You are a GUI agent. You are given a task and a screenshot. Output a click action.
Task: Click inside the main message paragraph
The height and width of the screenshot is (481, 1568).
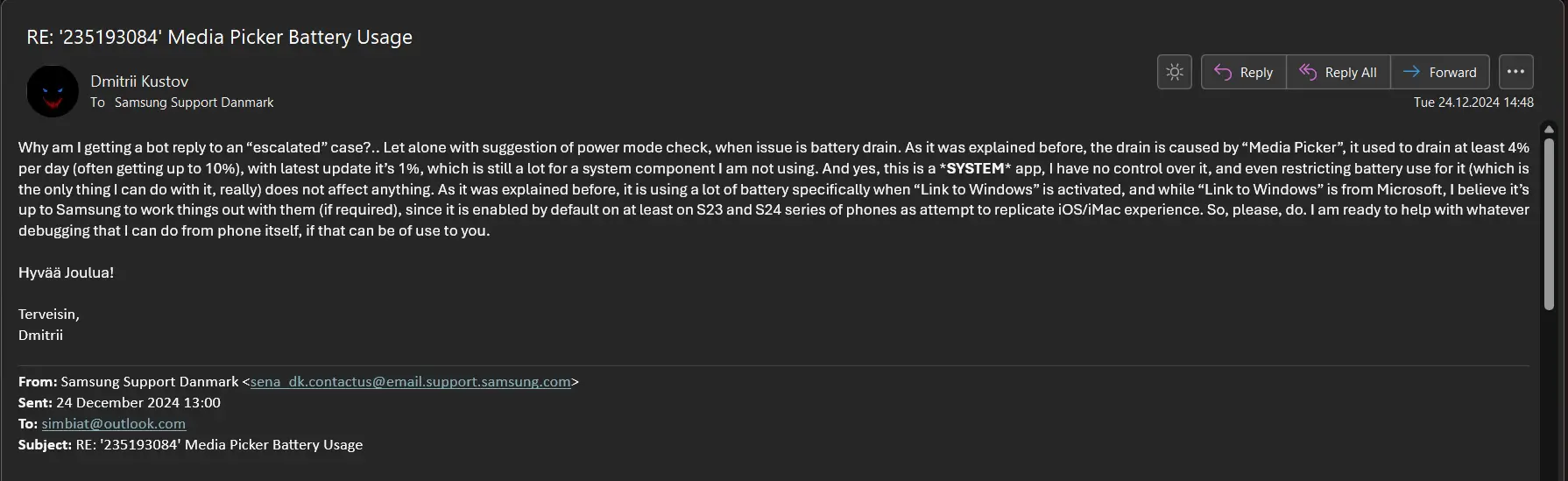pyautogui.click(x=773, y=189)
